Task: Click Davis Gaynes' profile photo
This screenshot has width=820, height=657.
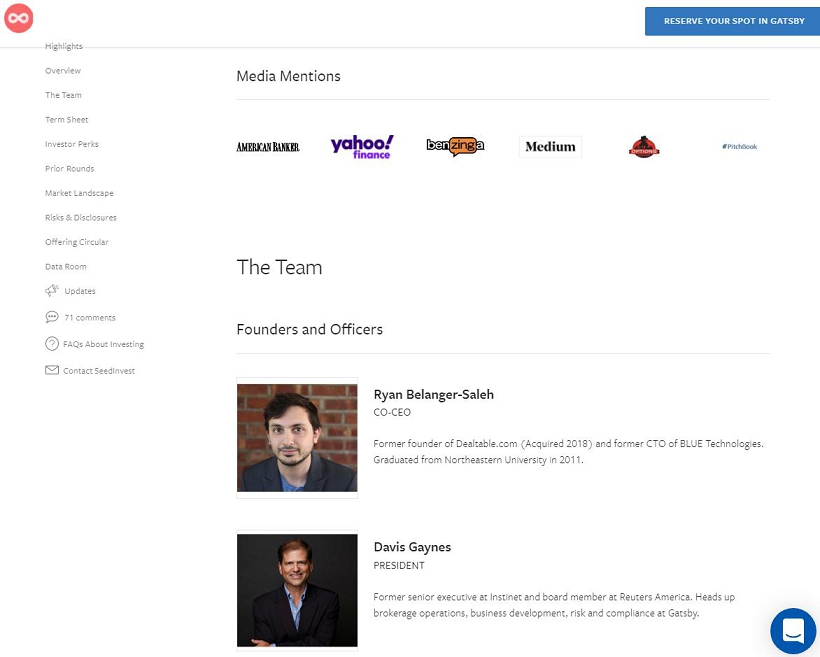Action: click(297, 590)
